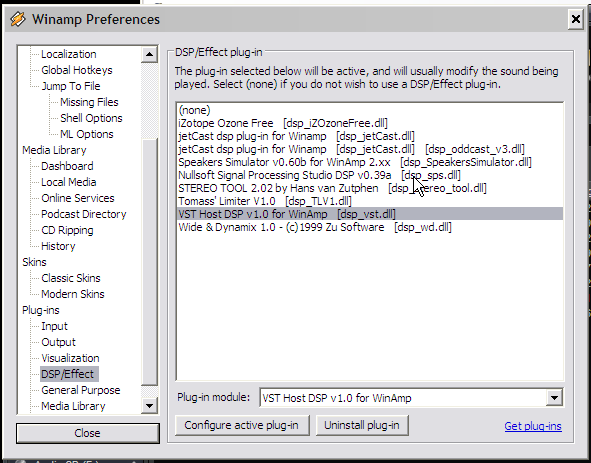Click the Winamp lightning bolt title icon
Viewport: 591px width, 463px height.
click(18, 19)
